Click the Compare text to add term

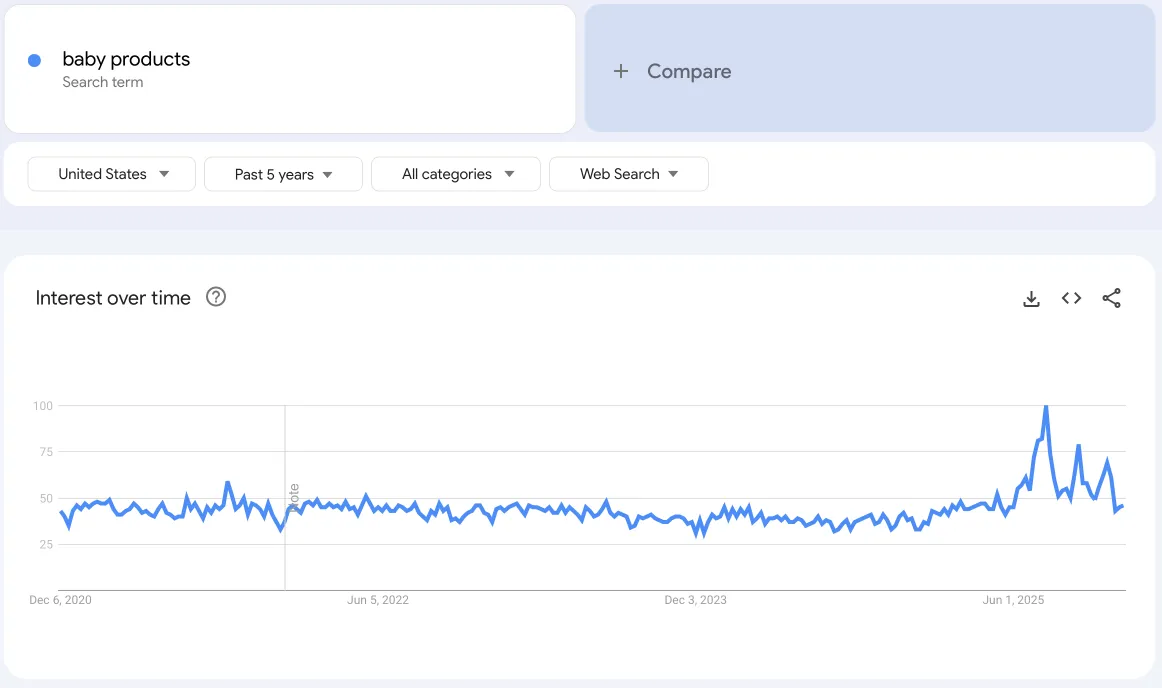pos(689,71)
